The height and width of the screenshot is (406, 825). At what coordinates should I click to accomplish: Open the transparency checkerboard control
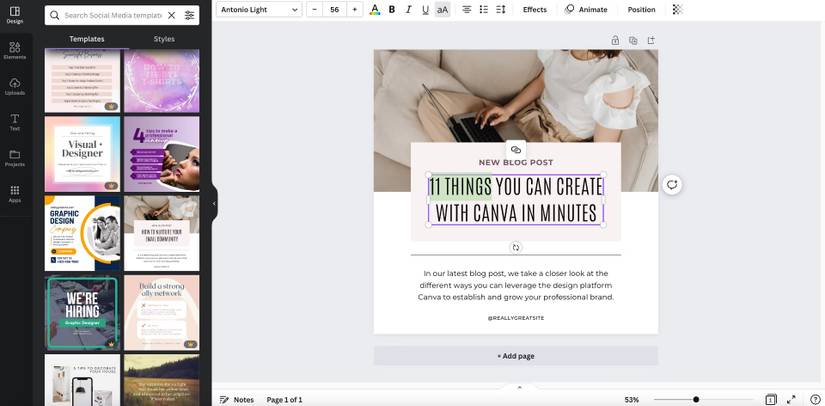[x=678, y=9]
